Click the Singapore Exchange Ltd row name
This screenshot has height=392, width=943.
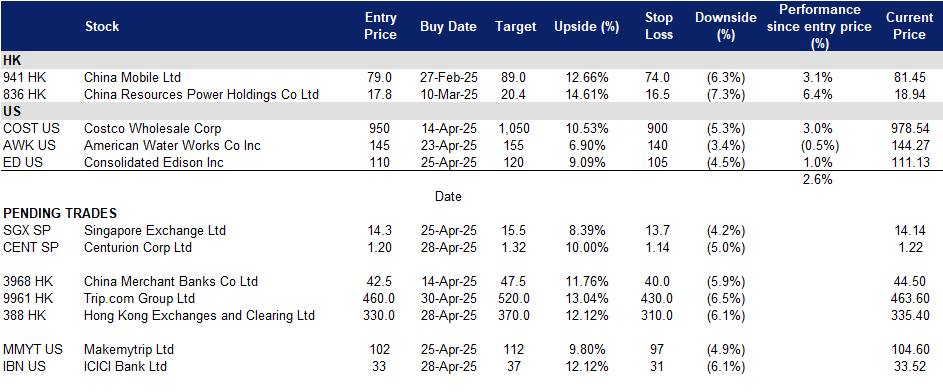pyautogui.click(x=155, y=230)
